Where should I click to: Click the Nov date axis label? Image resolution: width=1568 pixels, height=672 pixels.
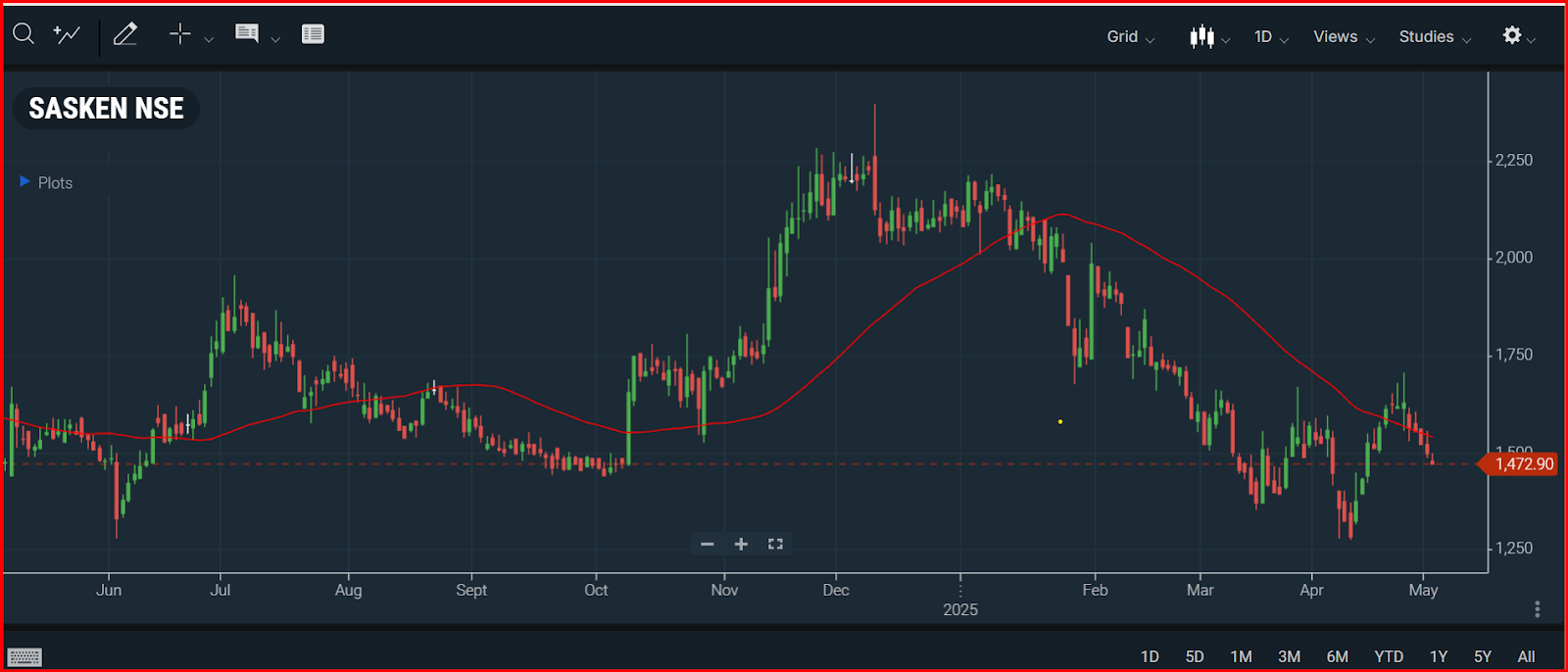point(724,590)
